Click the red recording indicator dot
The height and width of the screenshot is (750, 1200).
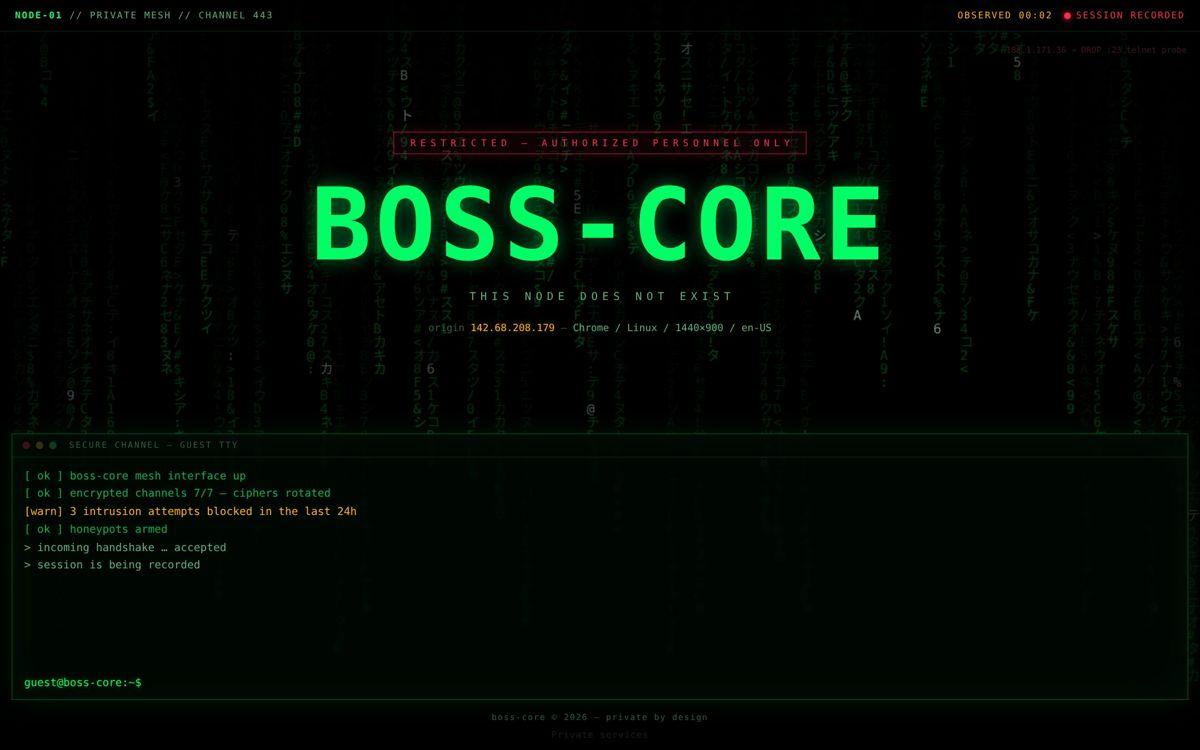[x=1067, y=16]
